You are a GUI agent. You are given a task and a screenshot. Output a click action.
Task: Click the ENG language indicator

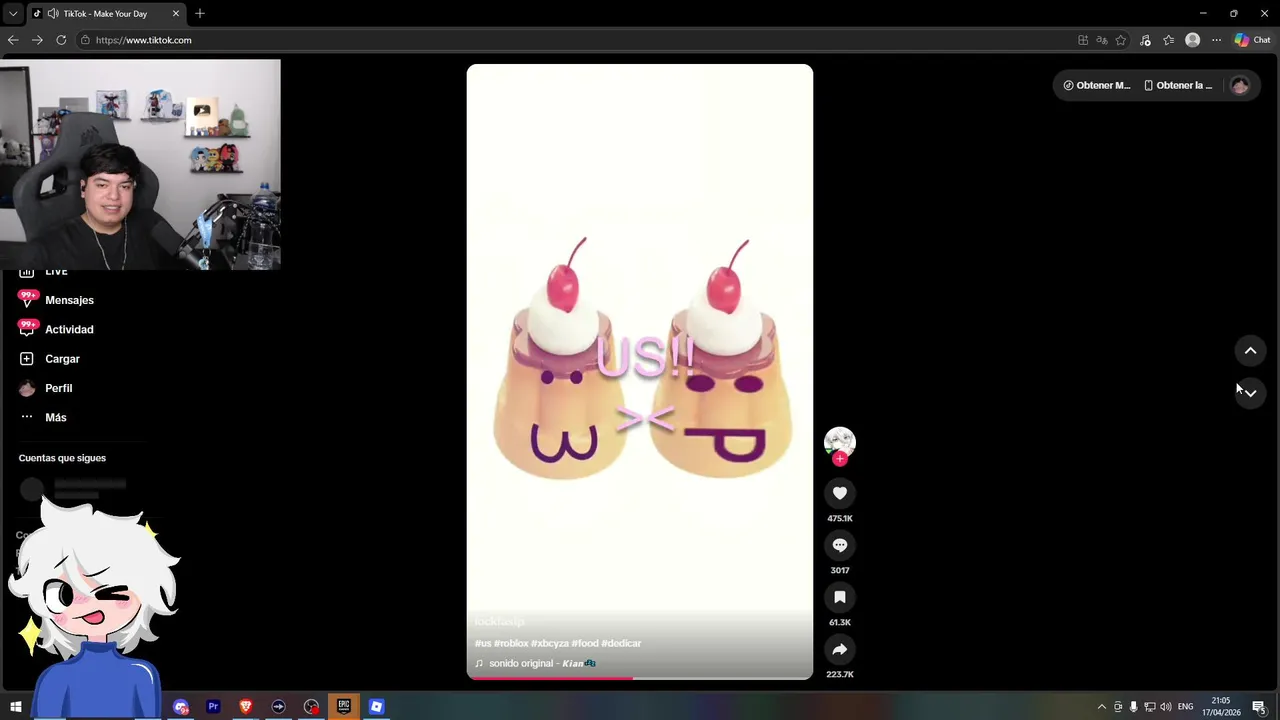pos(1186,707)
